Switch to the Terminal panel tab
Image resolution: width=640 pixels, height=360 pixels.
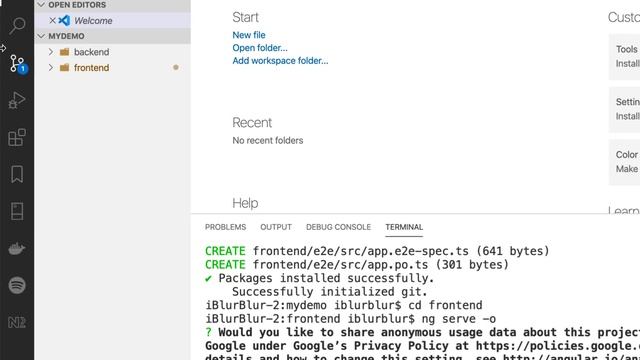click(x=404, y=227)
